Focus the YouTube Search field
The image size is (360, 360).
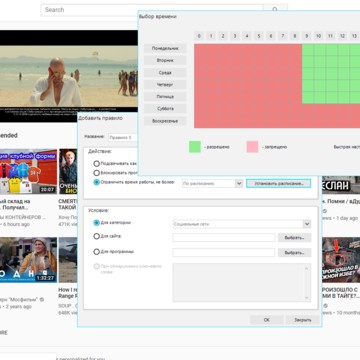coord(152,10)
